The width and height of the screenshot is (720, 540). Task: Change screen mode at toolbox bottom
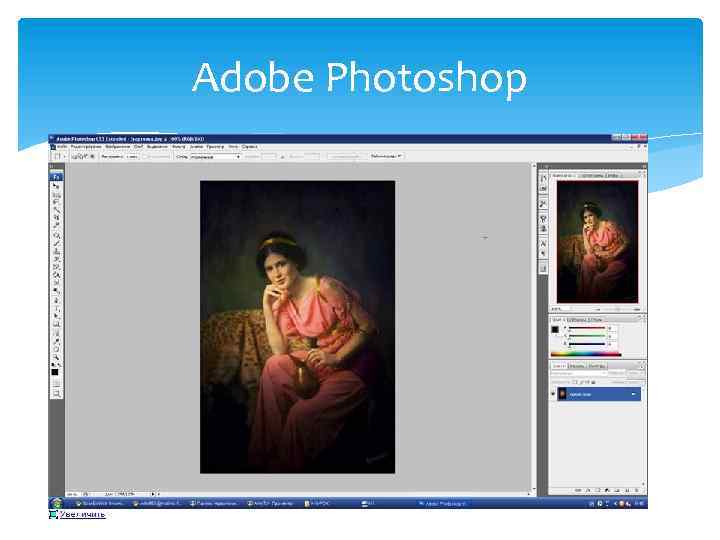pos(56,394)
